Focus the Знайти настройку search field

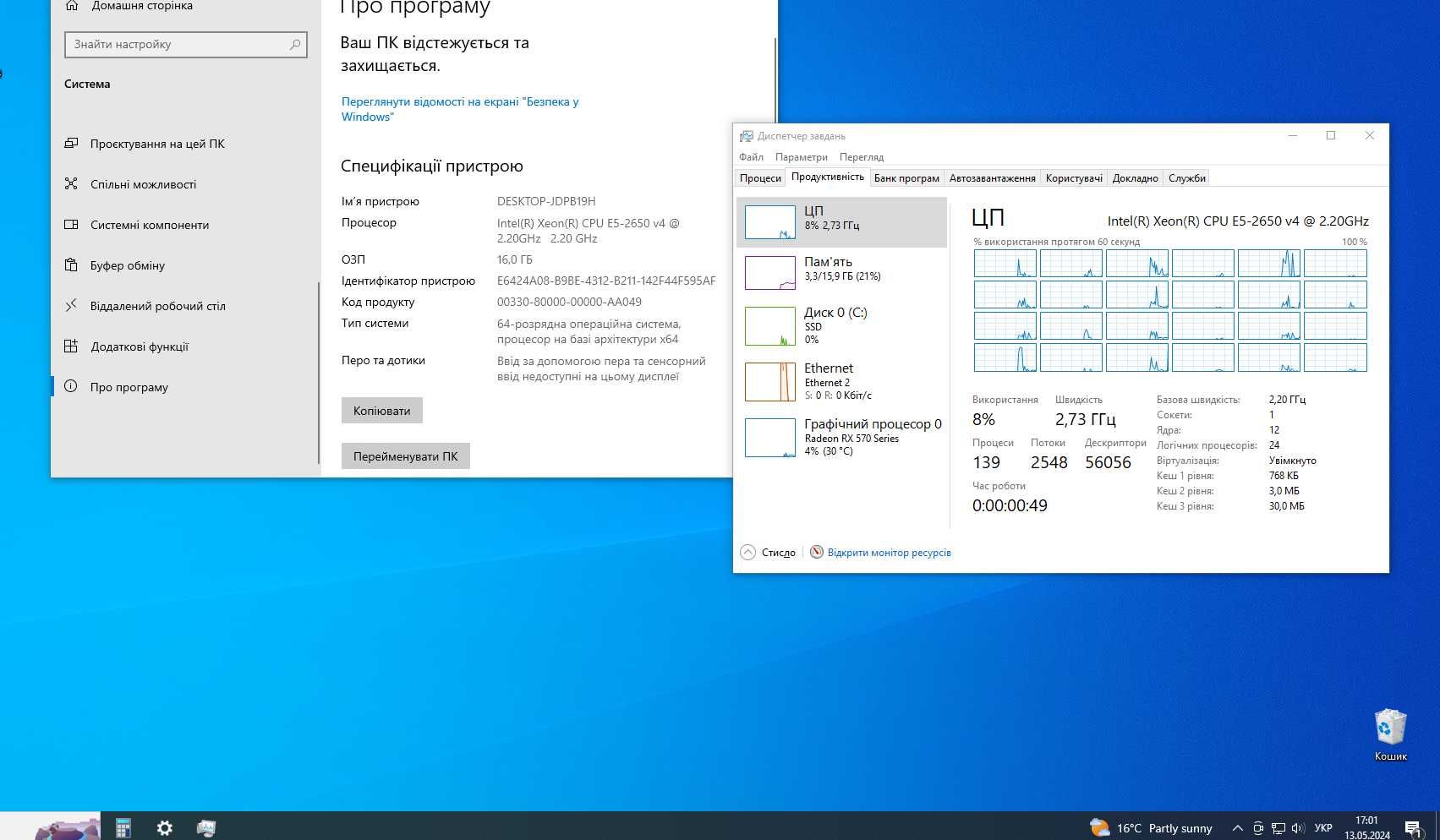(x=185, y=44)
